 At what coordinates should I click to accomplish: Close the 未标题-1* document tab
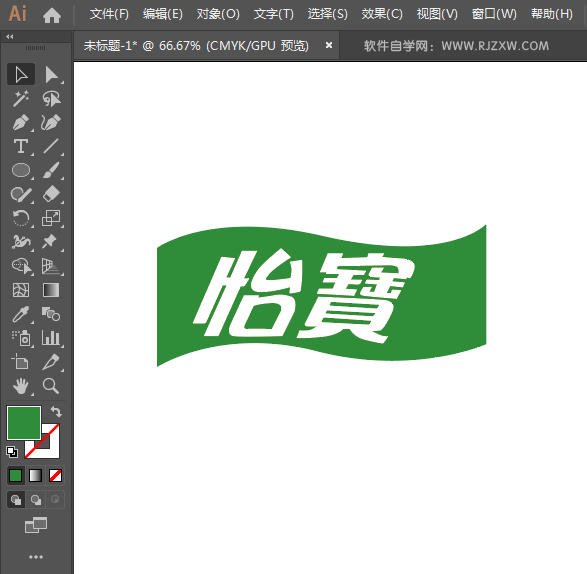coord(329,45)
